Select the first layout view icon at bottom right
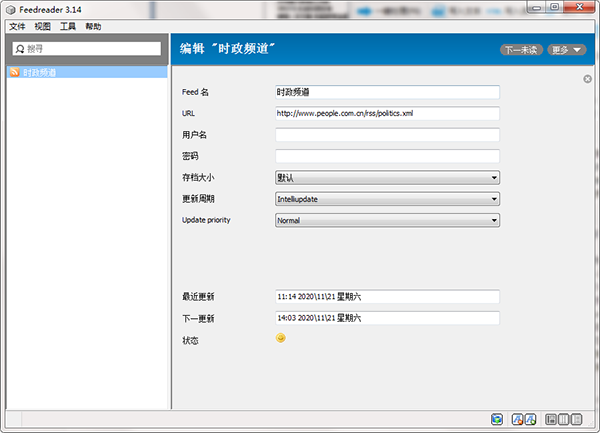600x433 pixels. point(551,419)
